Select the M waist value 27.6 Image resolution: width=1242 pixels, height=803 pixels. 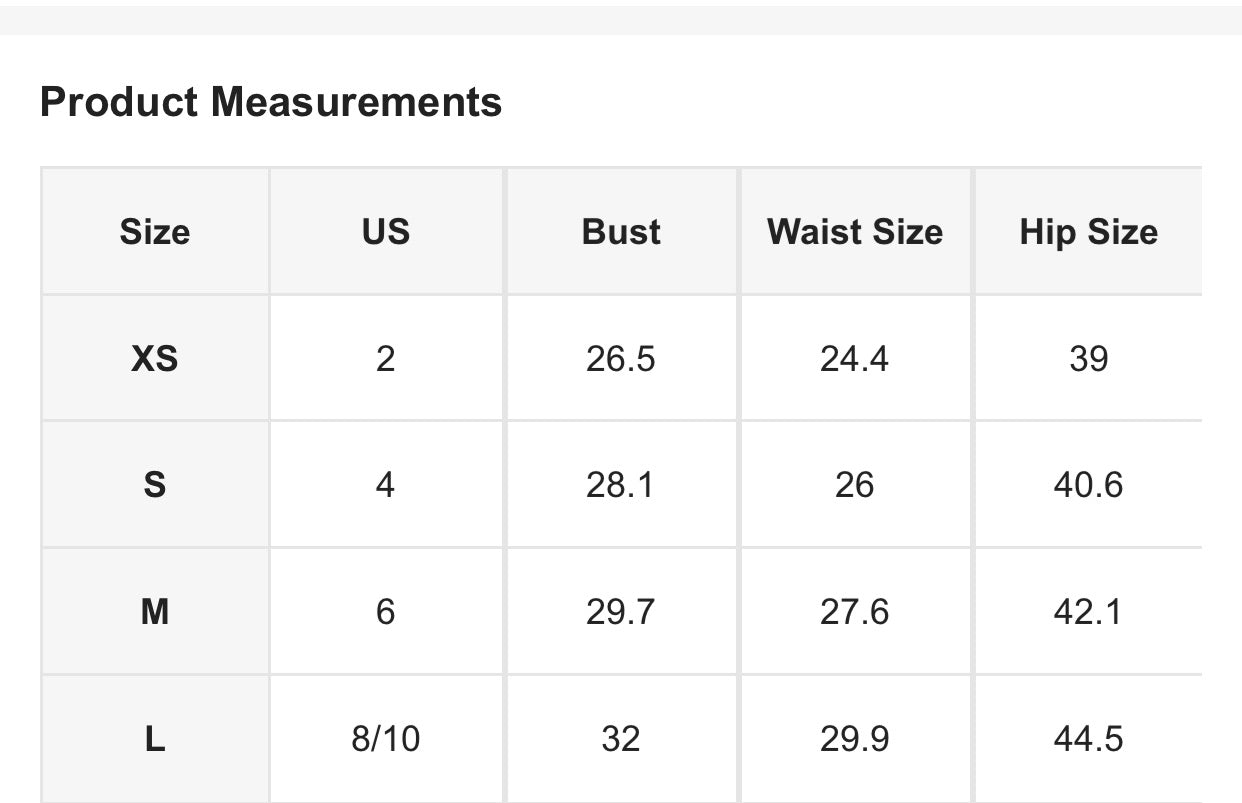855,612
